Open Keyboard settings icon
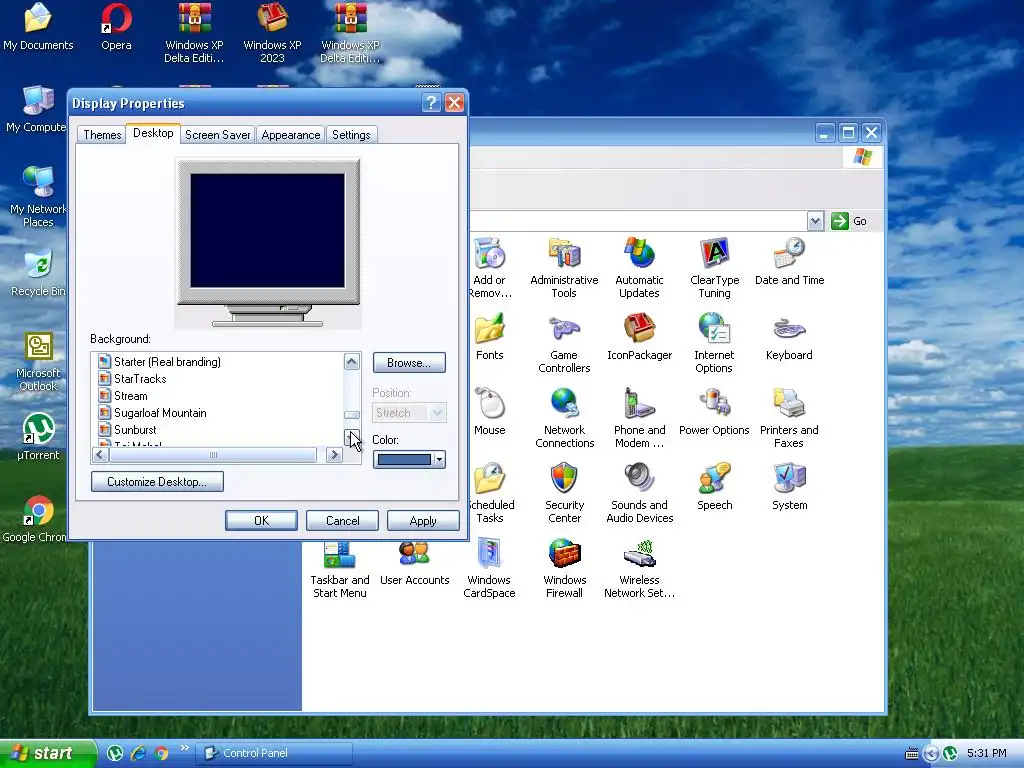The width and height of the screenshot is (1024, 768). [789, 336]
